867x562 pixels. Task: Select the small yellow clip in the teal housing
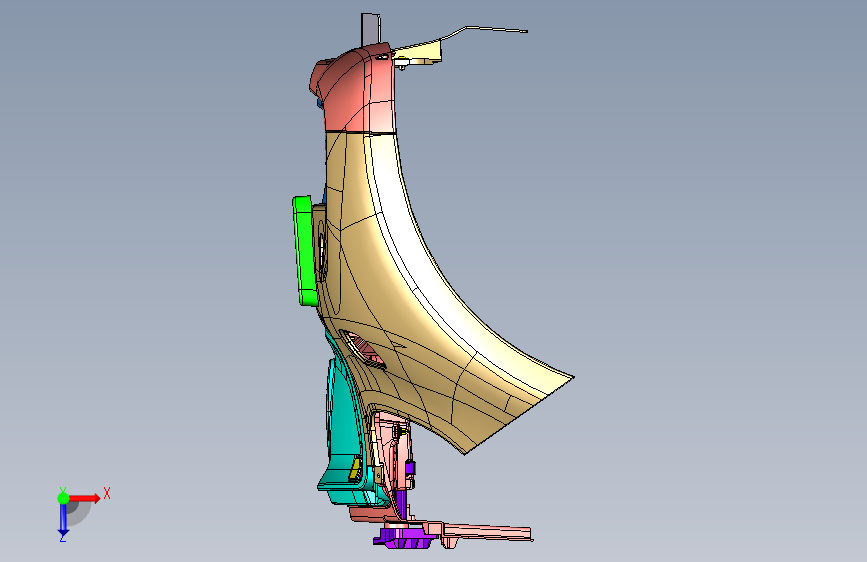point(354,470)
